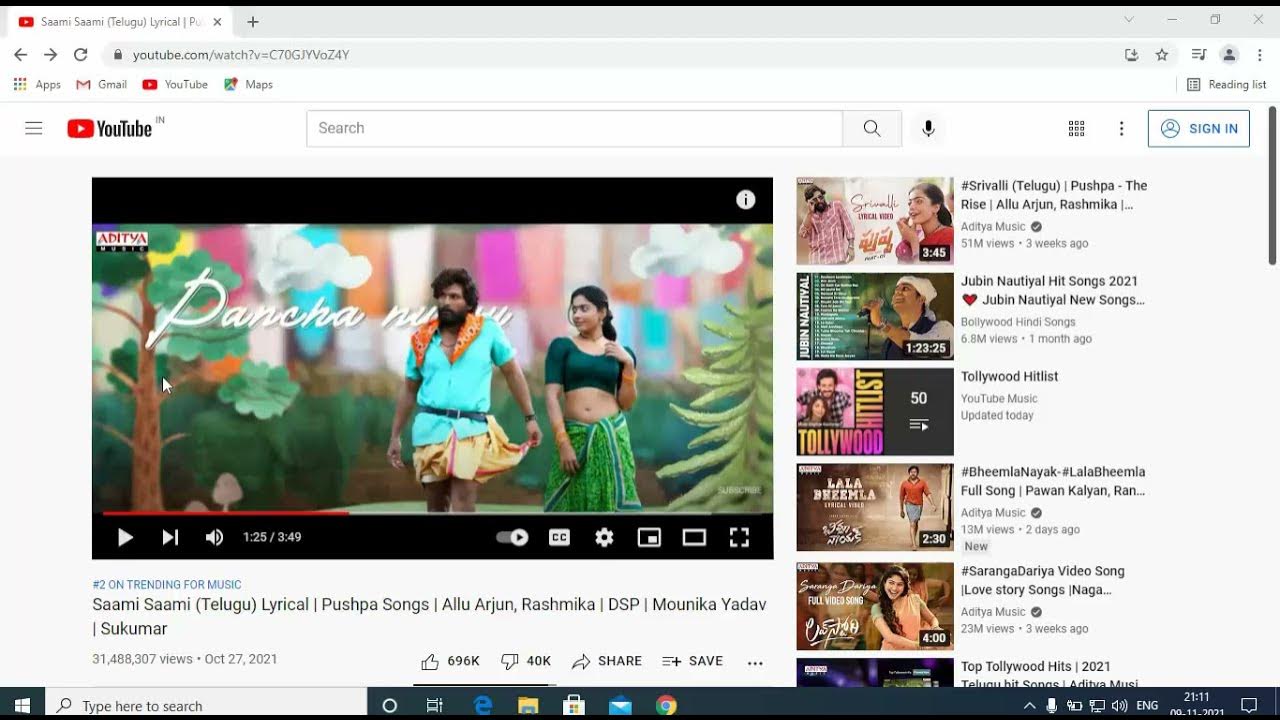Open the Maps bookmark
The width and height of the screenshot is (1280, 720).
(248, 84)
